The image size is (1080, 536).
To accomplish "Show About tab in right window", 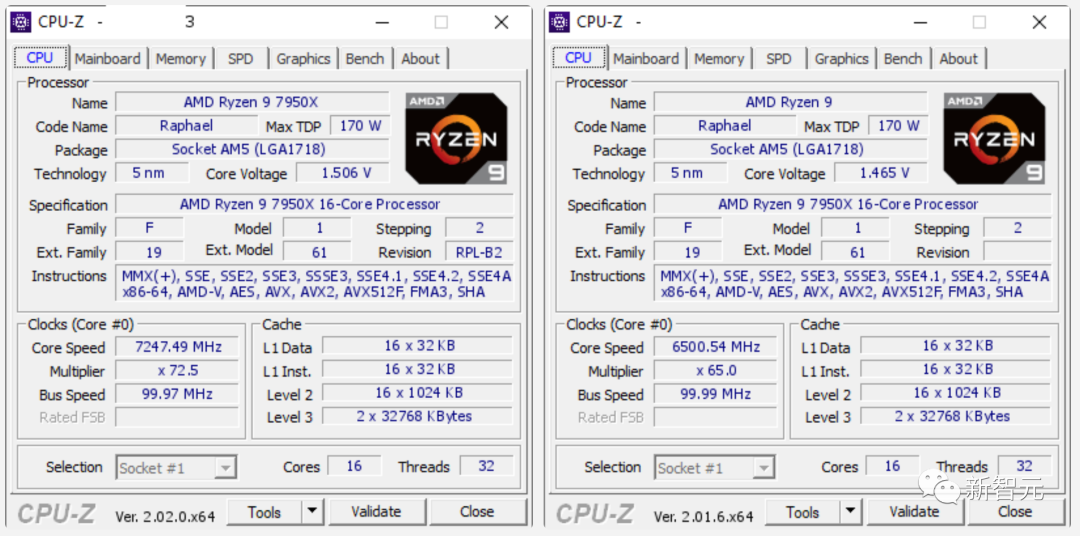I will coord(959,59).
